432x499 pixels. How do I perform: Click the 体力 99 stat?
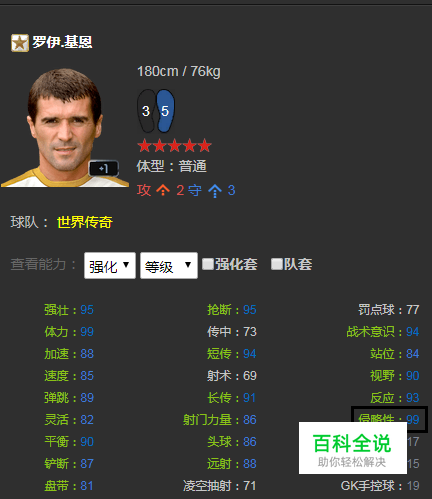tap(69, 332)
